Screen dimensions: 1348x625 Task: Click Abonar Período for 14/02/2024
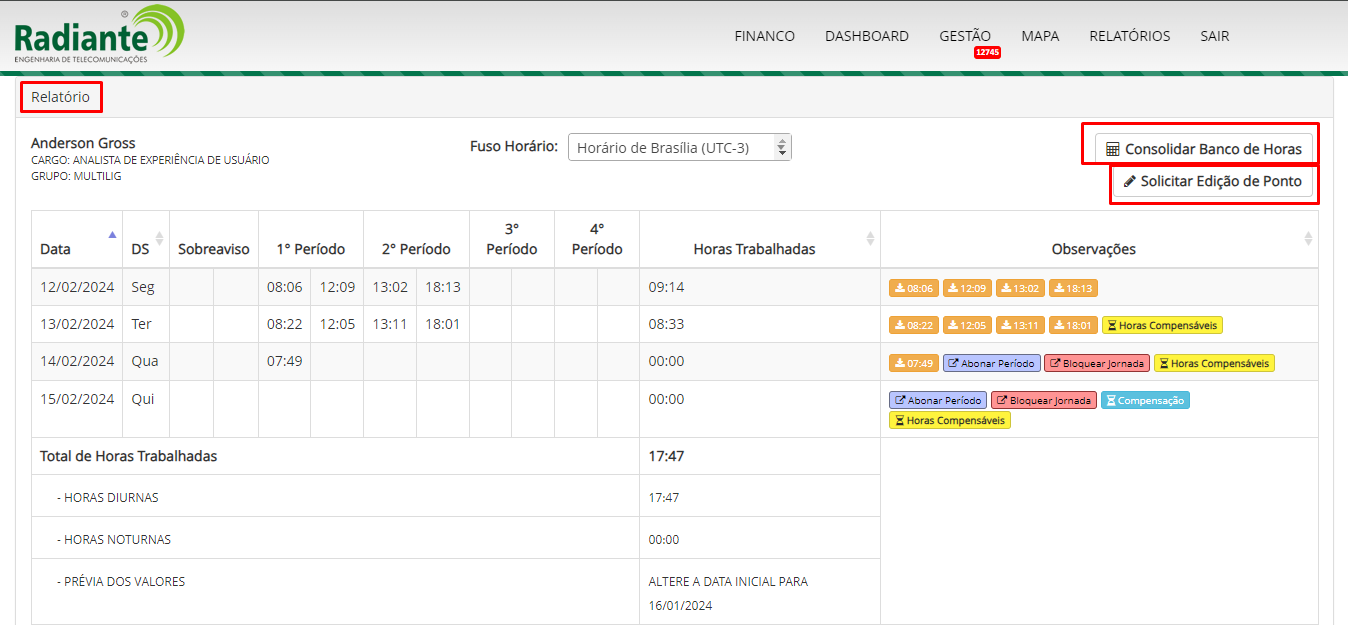point(991,363)
